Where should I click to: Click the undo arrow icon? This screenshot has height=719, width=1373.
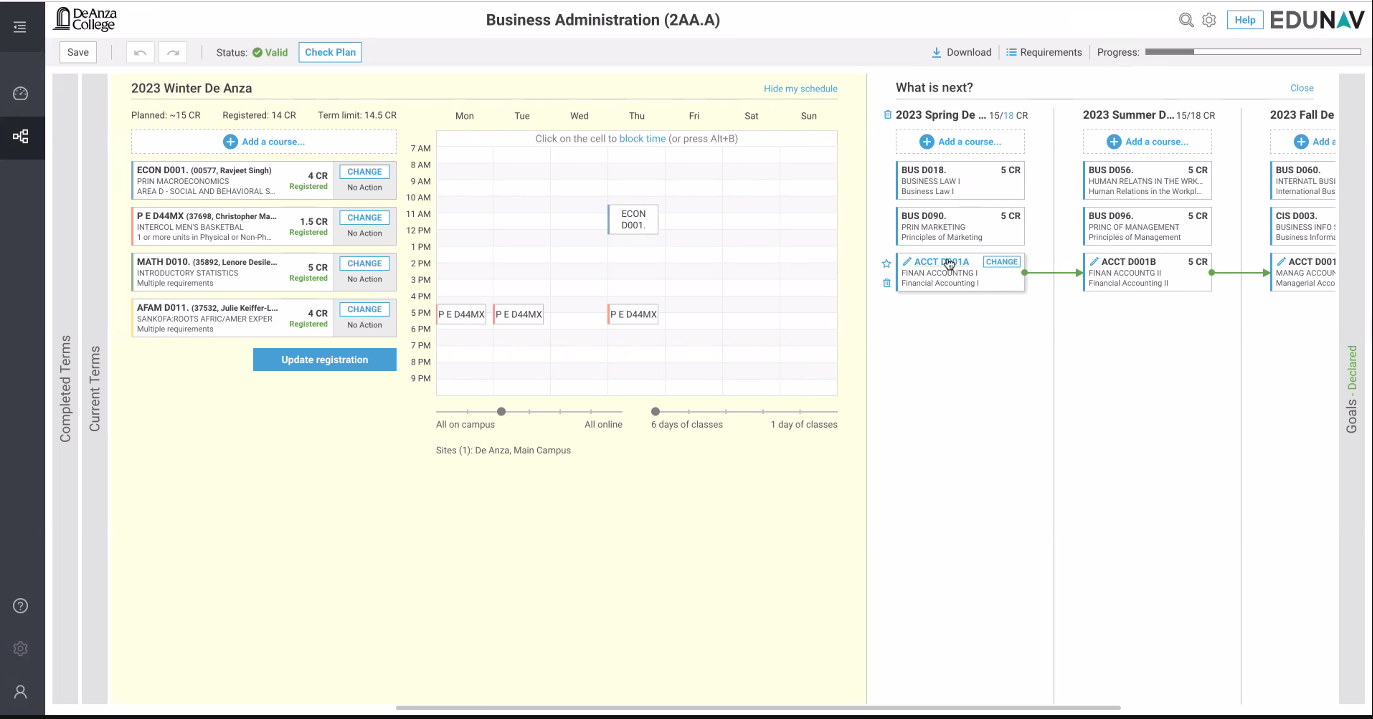coord(140,53)
